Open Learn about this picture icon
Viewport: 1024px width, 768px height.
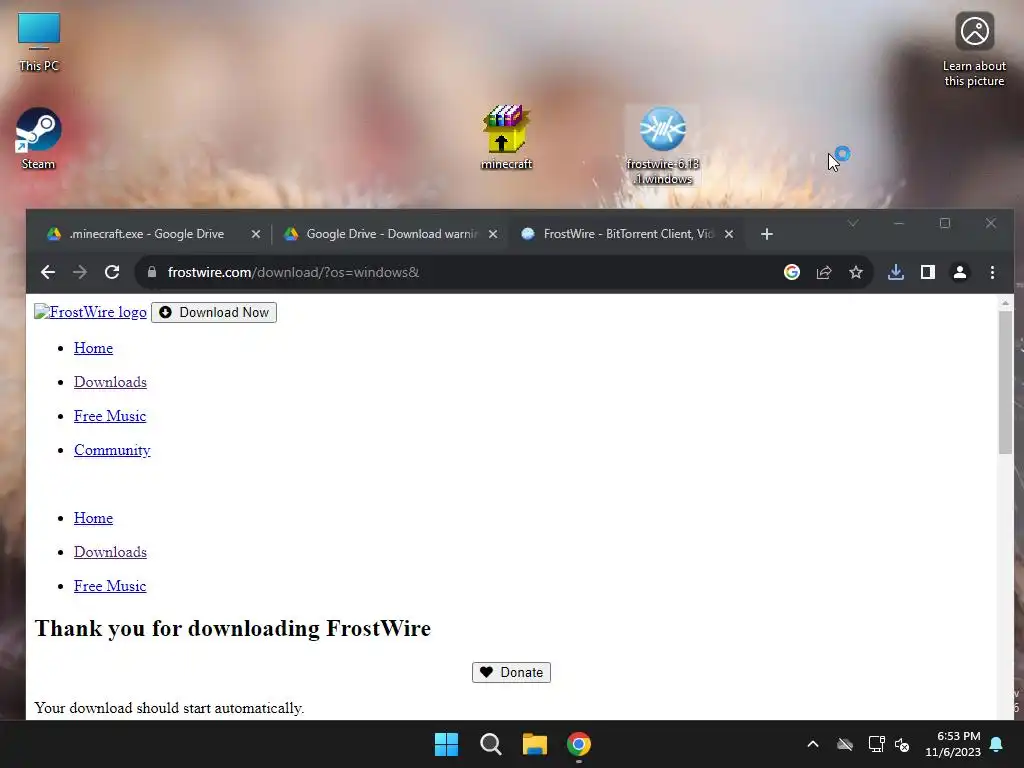(x=974, y=50)
